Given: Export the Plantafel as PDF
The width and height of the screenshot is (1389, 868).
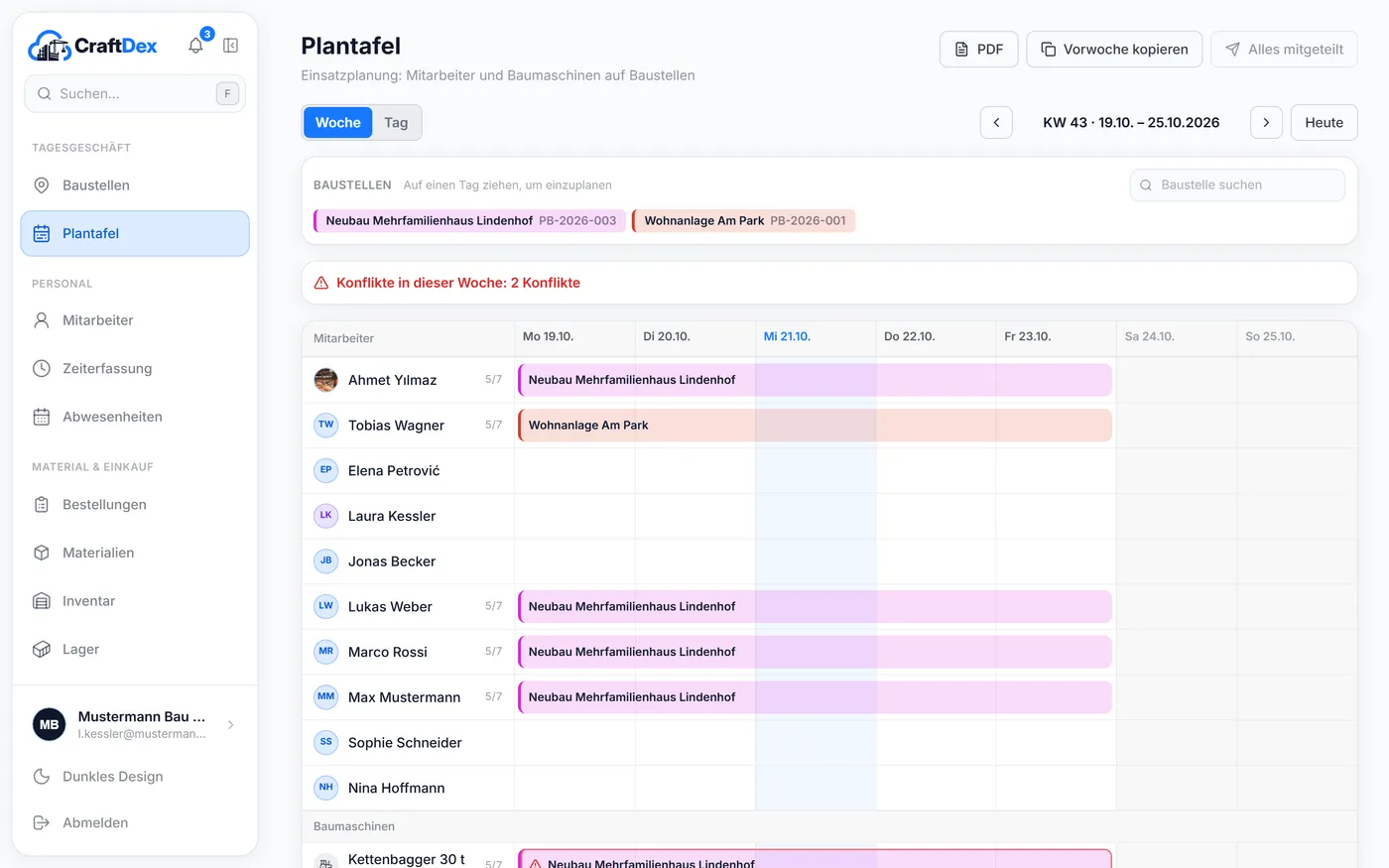Looking at the screenshot, I should [979, 50].
